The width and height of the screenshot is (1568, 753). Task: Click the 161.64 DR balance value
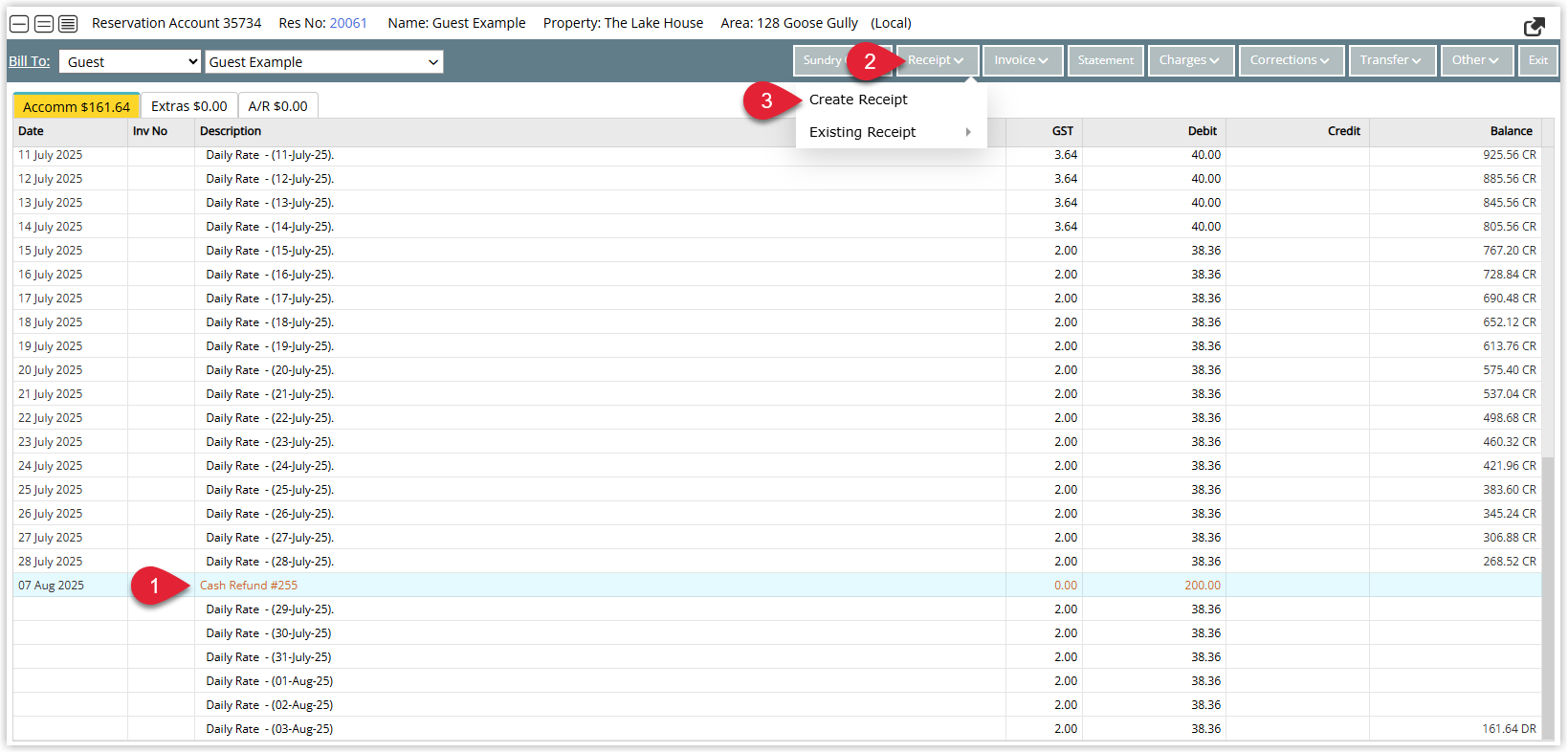[1510, 729]
